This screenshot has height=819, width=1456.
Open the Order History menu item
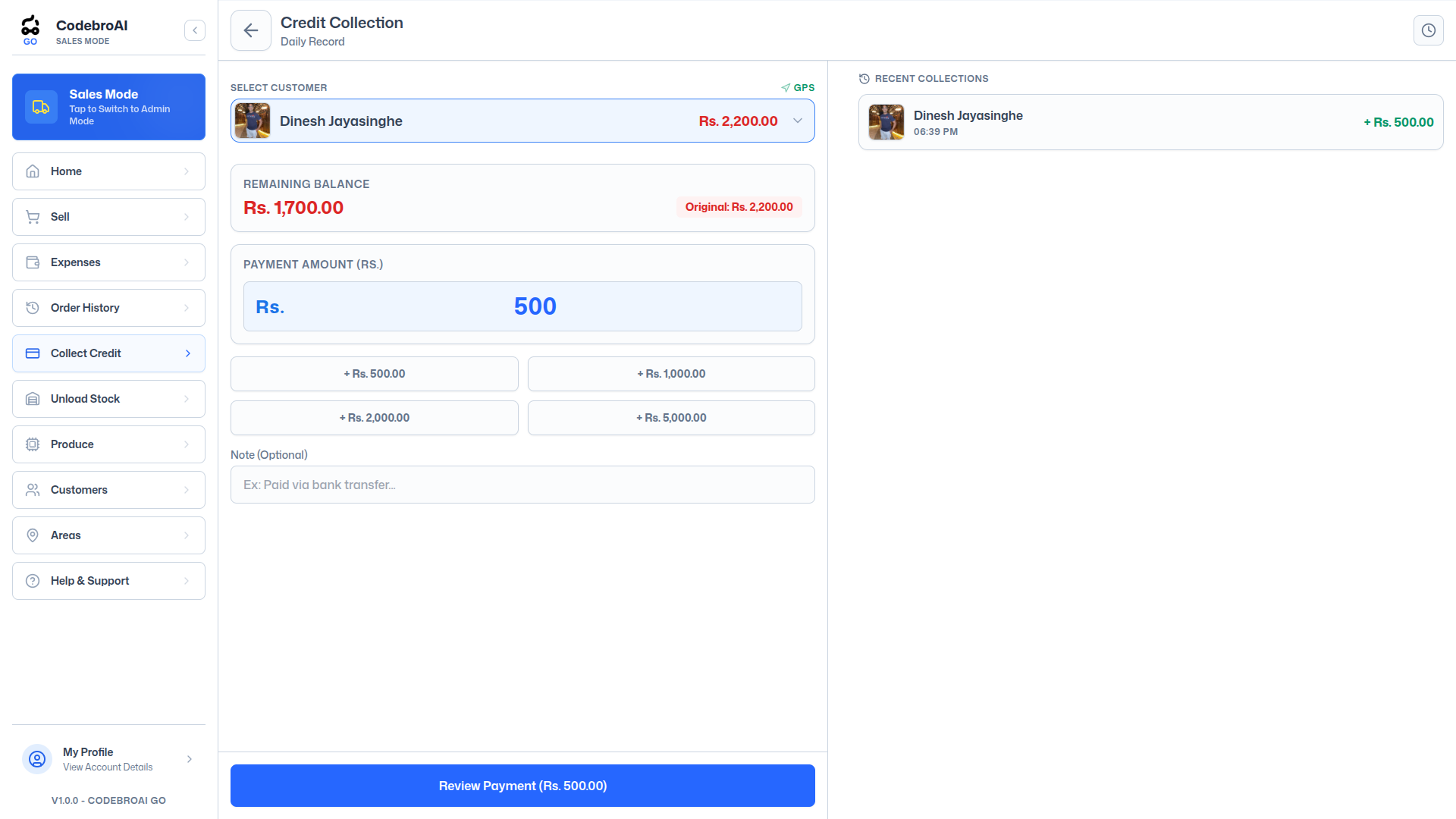click(x=108, y=308)
